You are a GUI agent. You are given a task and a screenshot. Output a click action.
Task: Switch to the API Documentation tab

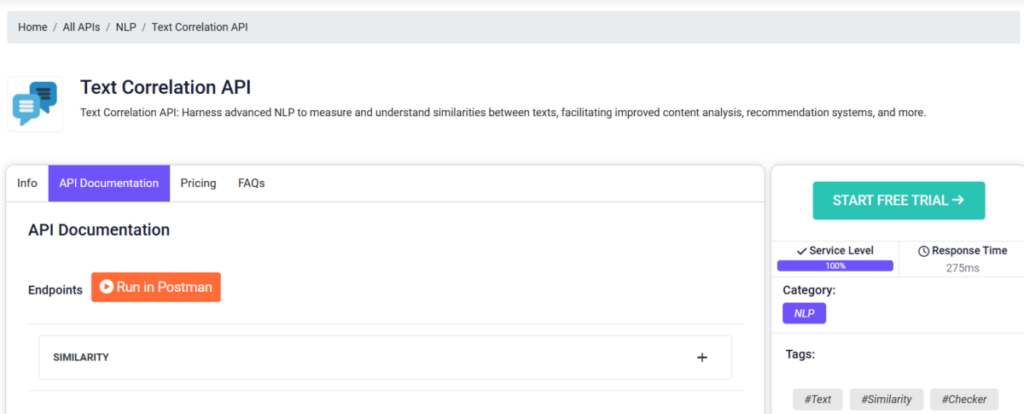(109, 183)
